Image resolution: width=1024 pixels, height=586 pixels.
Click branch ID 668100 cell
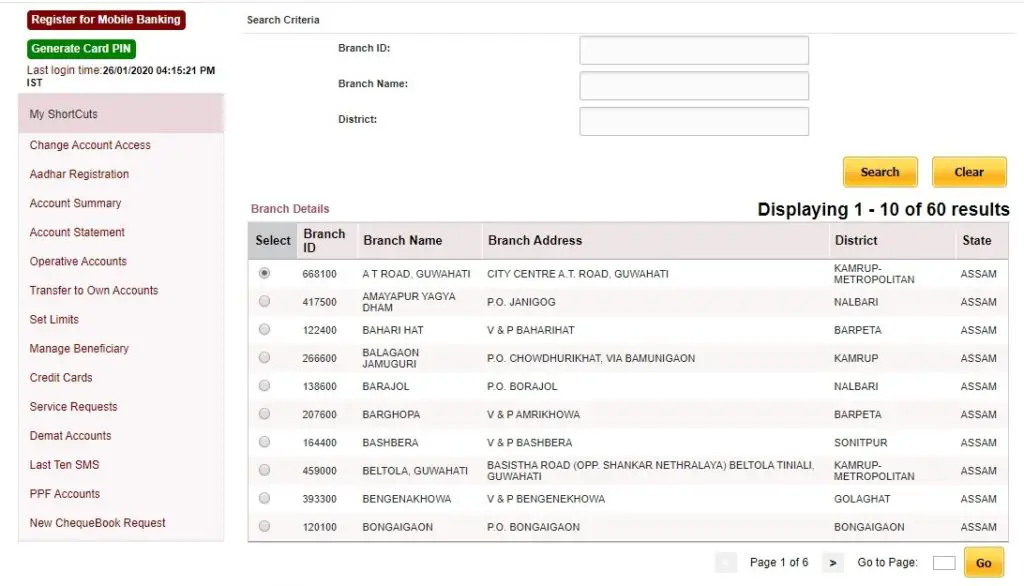point(319,274)
